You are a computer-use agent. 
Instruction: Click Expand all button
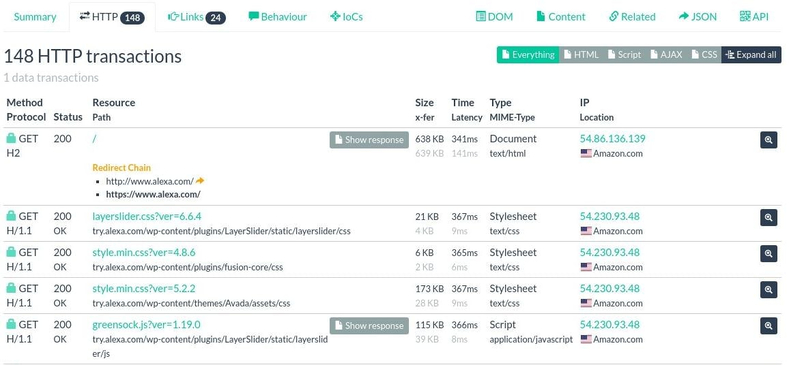[x=751, y=55]
